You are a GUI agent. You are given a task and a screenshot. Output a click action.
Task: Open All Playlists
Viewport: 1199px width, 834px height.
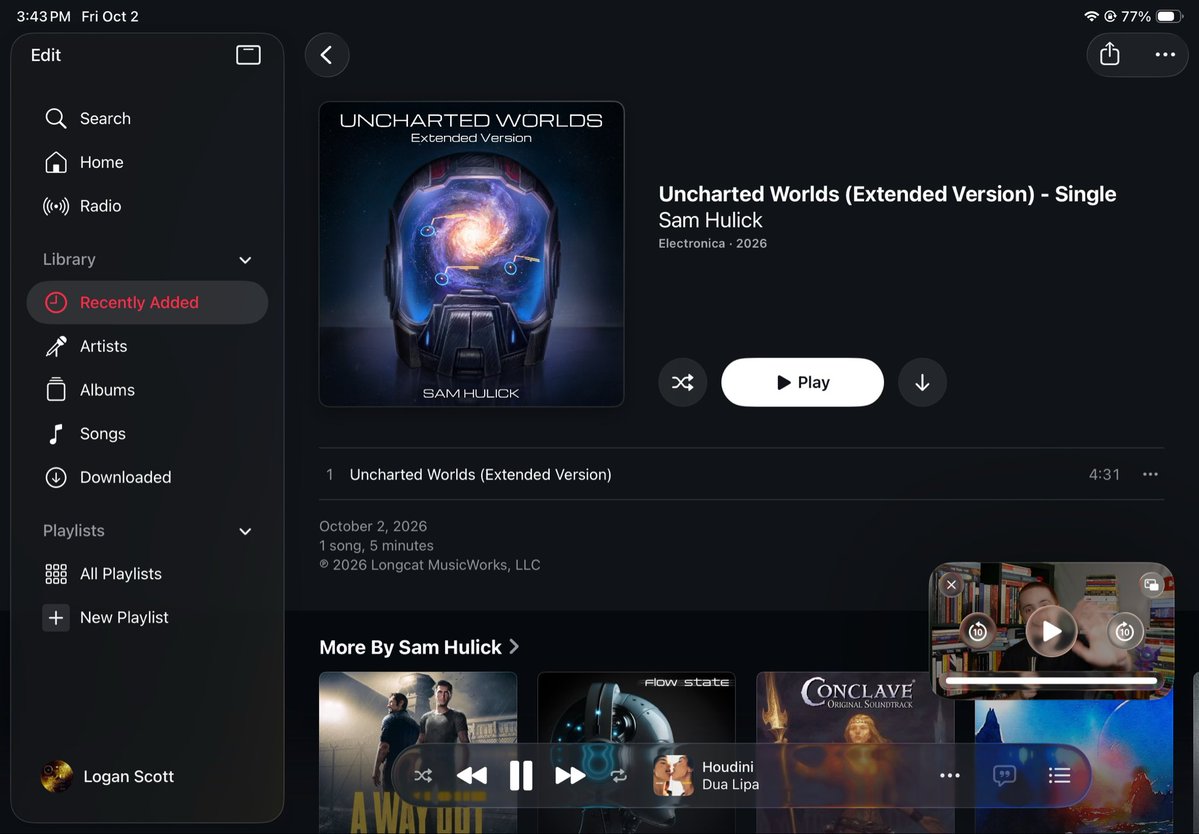point(147,574)
